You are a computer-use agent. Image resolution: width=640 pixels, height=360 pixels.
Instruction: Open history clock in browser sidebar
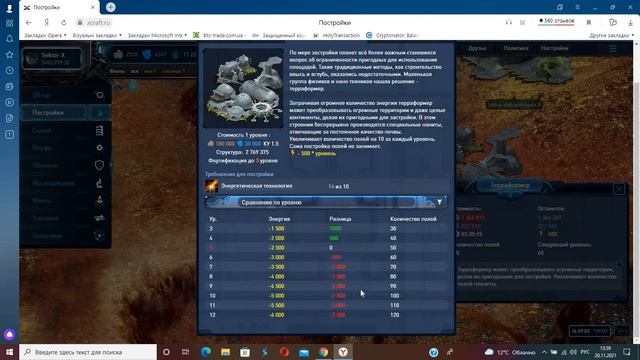pos(9,71)
